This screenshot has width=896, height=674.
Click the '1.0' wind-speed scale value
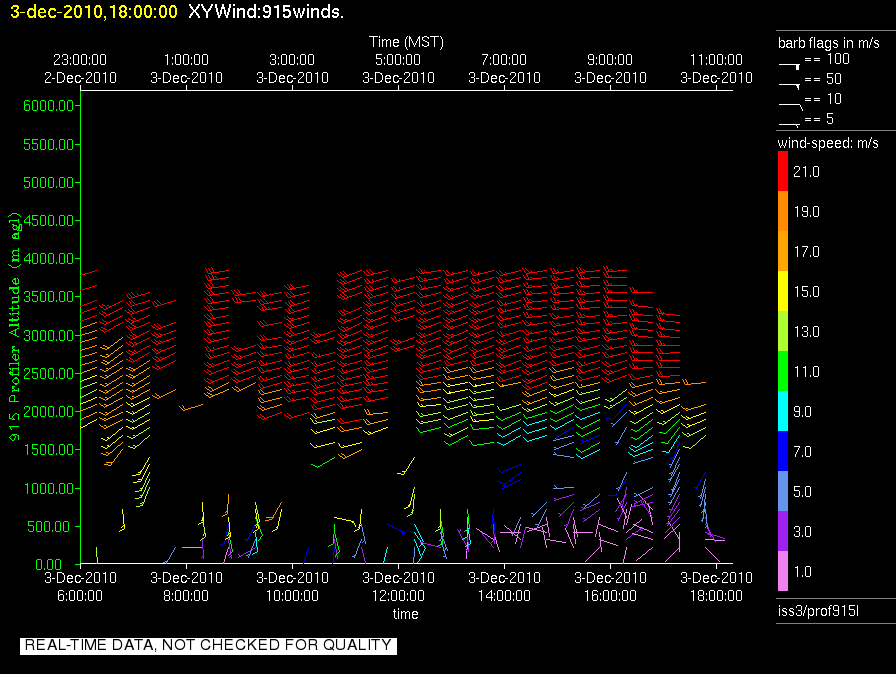[x=802, y=572]
